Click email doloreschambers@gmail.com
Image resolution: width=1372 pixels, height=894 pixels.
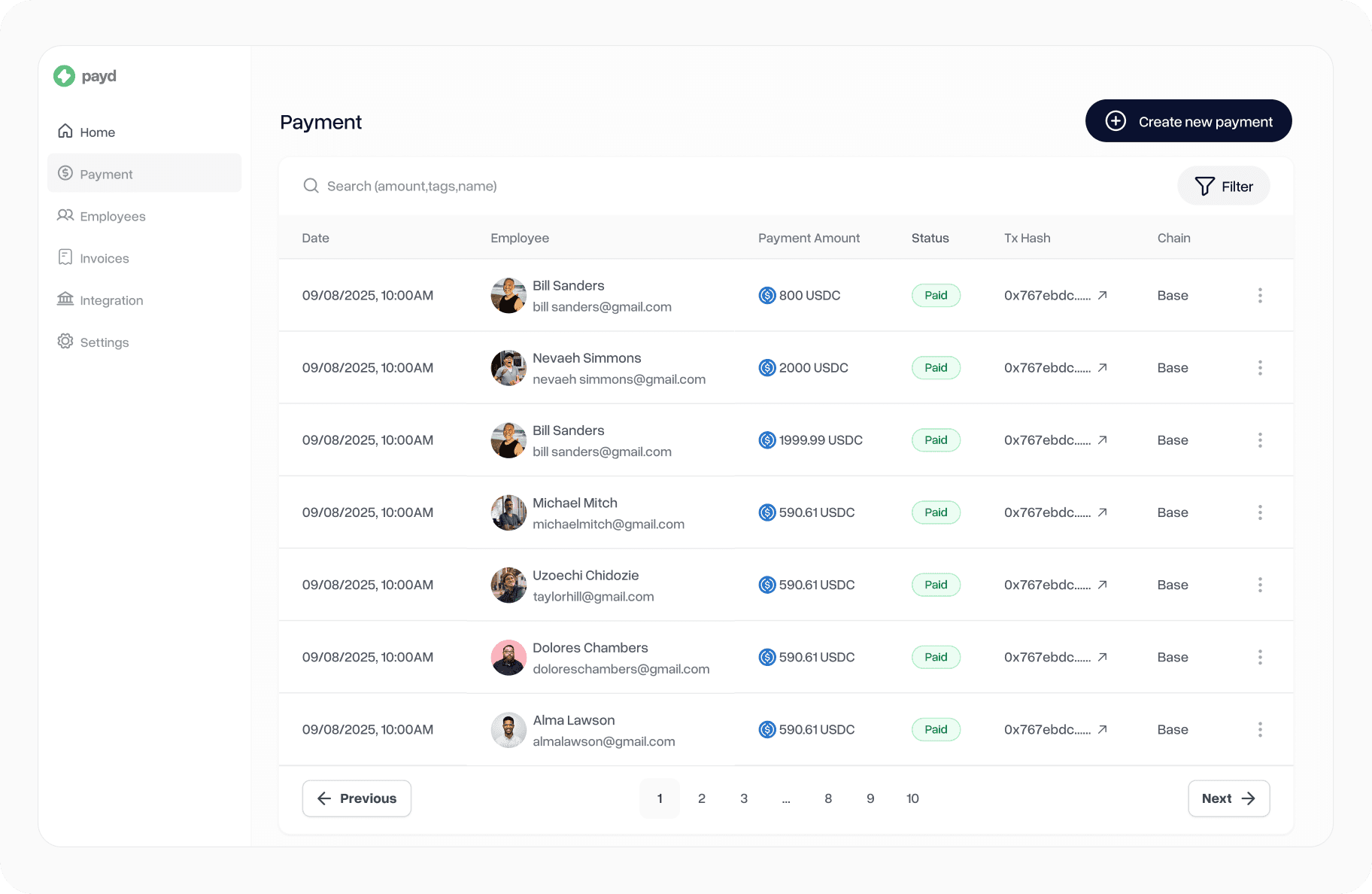point(621,669)
